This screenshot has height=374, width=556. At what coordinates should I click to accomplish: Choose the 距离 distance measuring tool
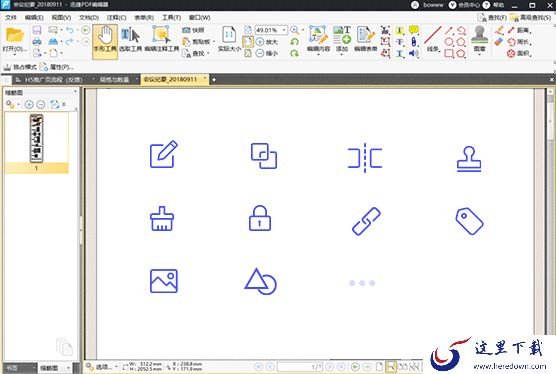519,30
